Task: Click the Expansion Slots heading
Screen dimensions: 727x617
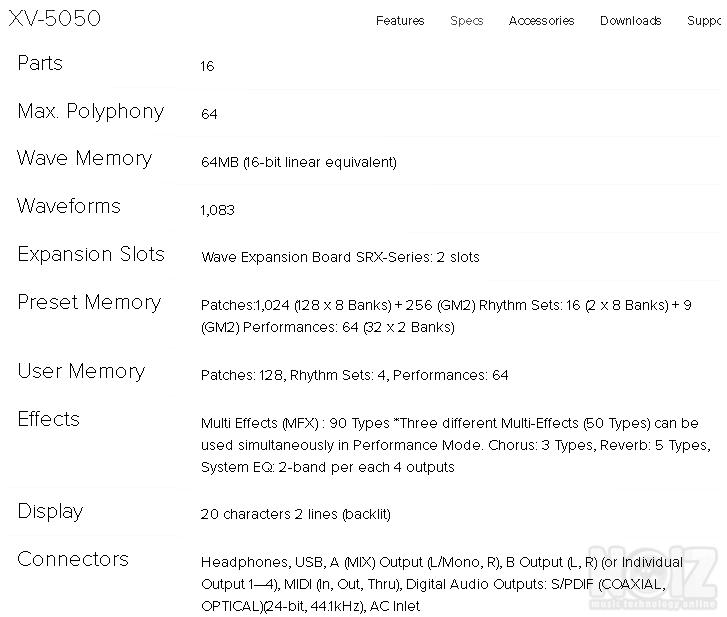Action: coord(90,254)
